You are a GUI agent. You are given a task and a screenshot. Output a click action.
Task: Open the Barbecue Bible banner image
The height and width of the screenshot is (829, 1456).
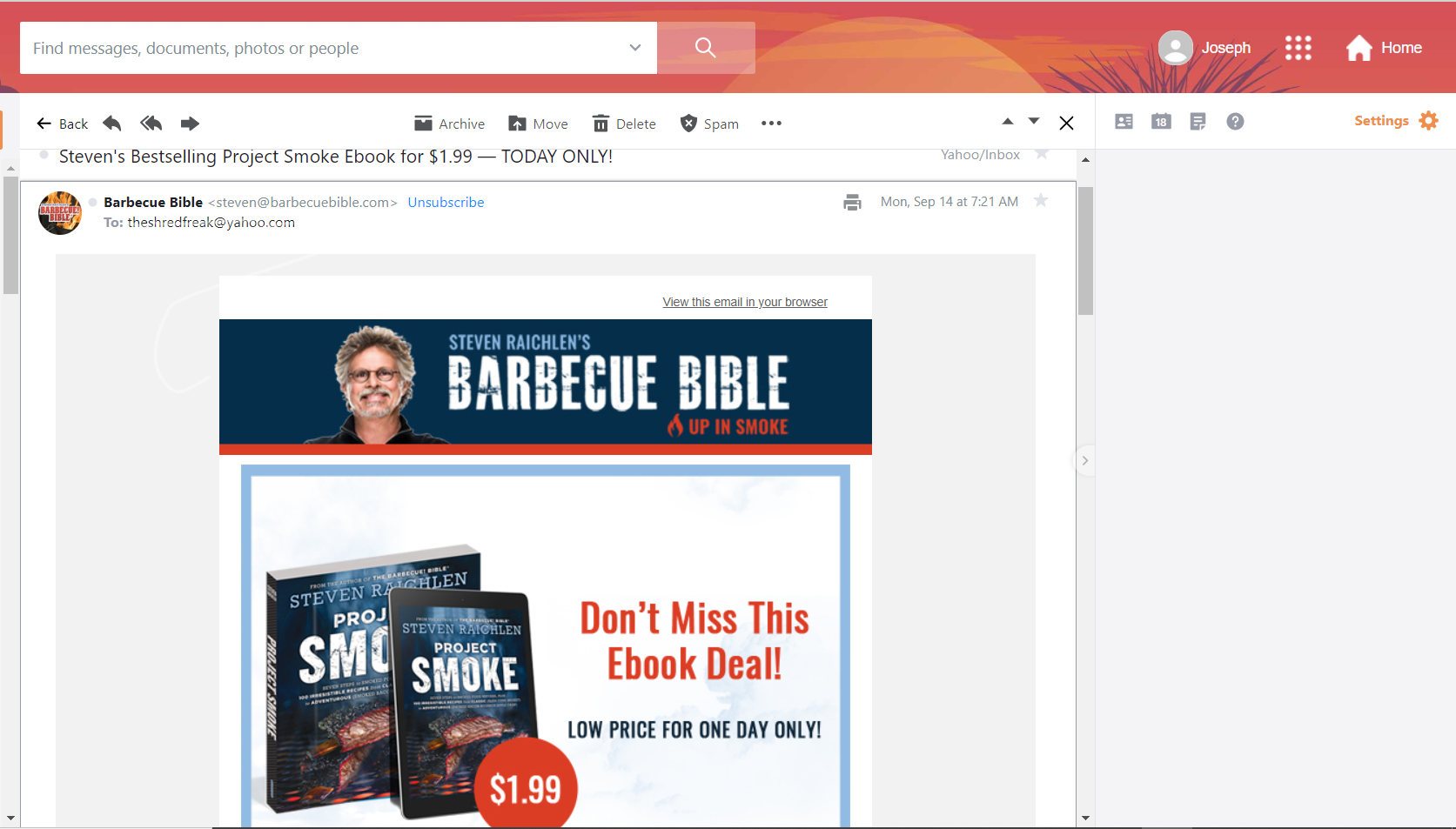pyautogui.click(x=546, y=387)
